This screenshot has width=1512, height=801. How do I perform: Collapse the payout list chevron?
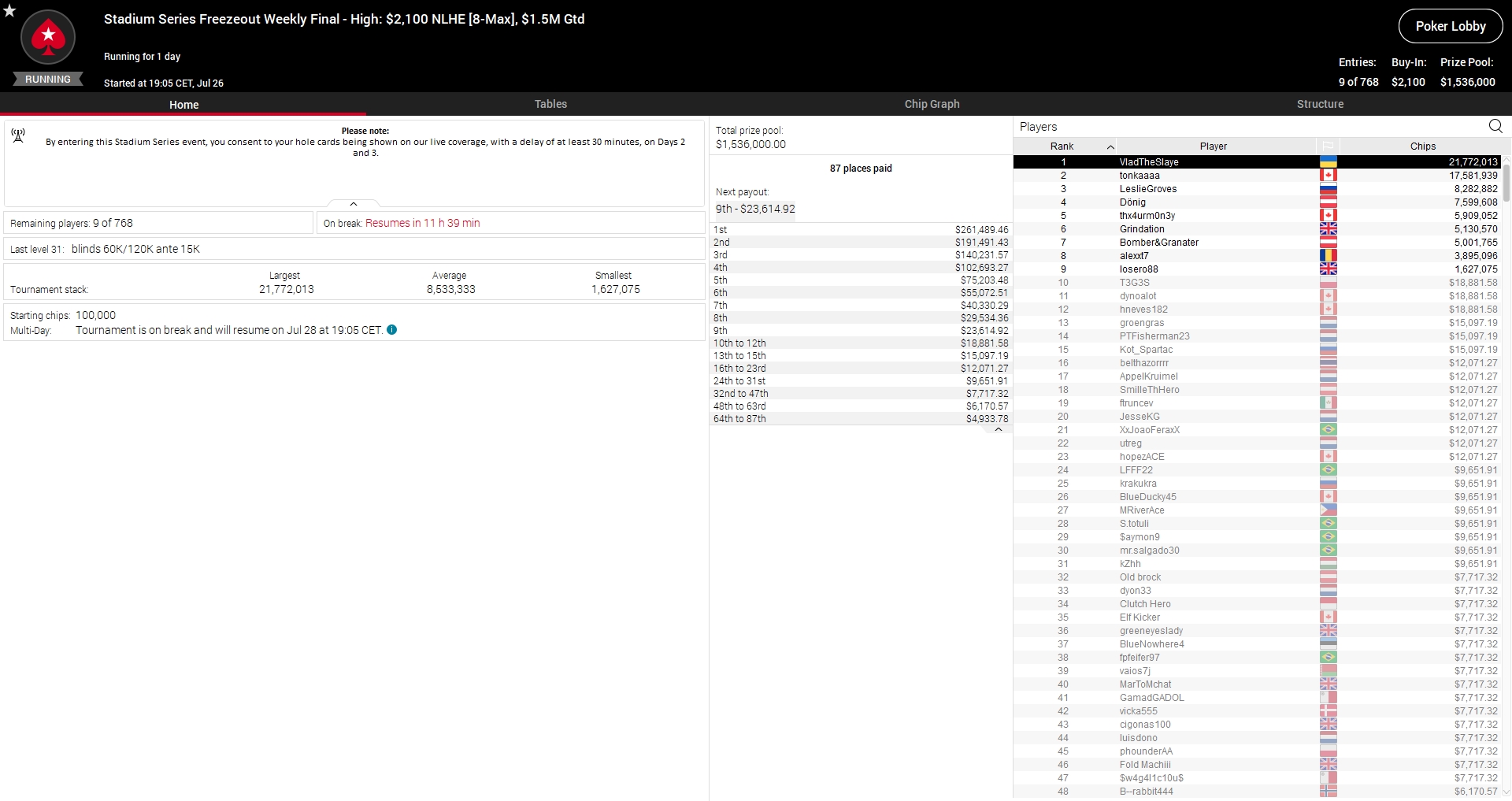[x=999, y=430]
